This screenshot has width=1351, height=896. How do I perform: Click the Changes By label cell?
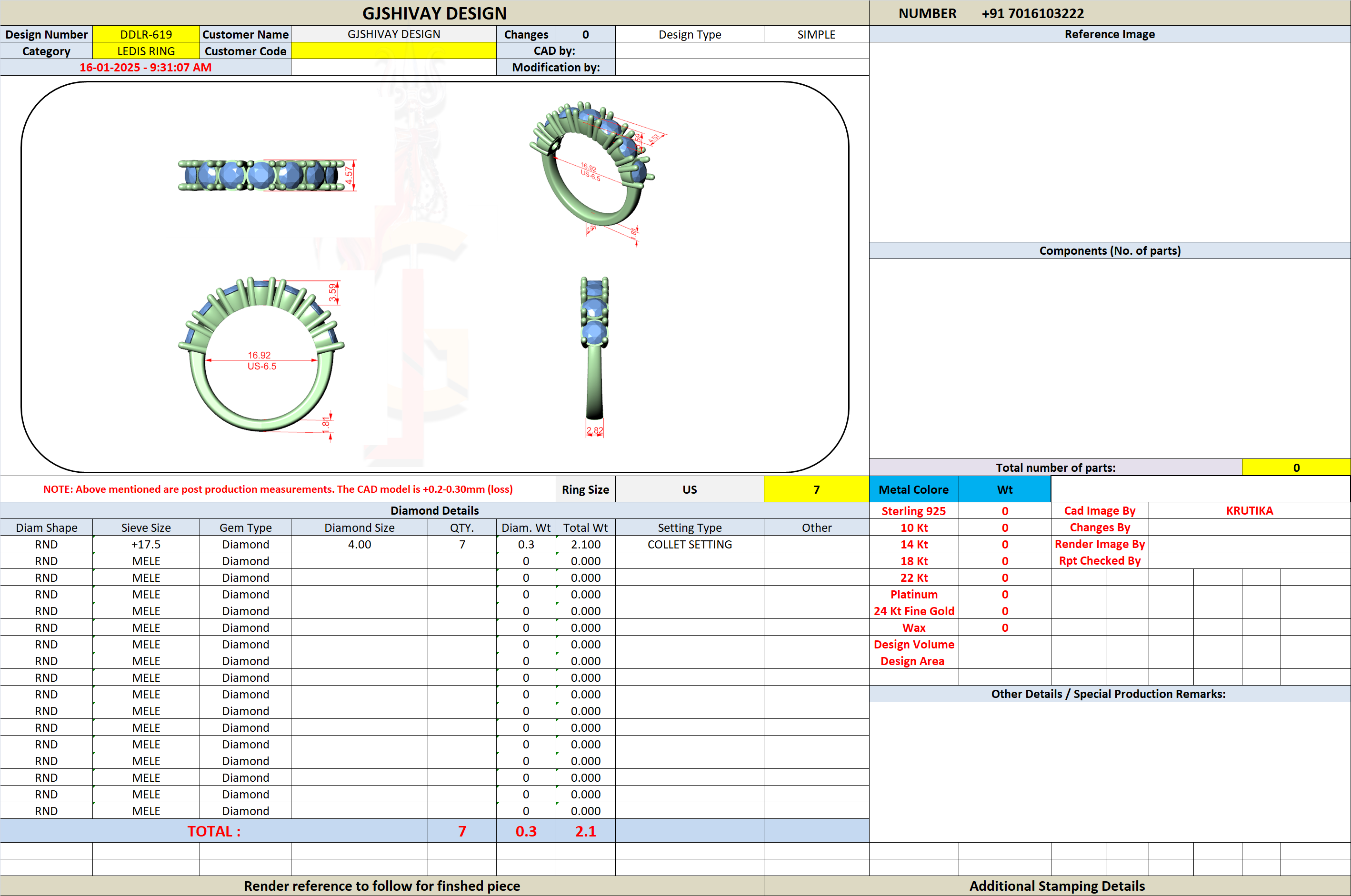click(1100, 528)
